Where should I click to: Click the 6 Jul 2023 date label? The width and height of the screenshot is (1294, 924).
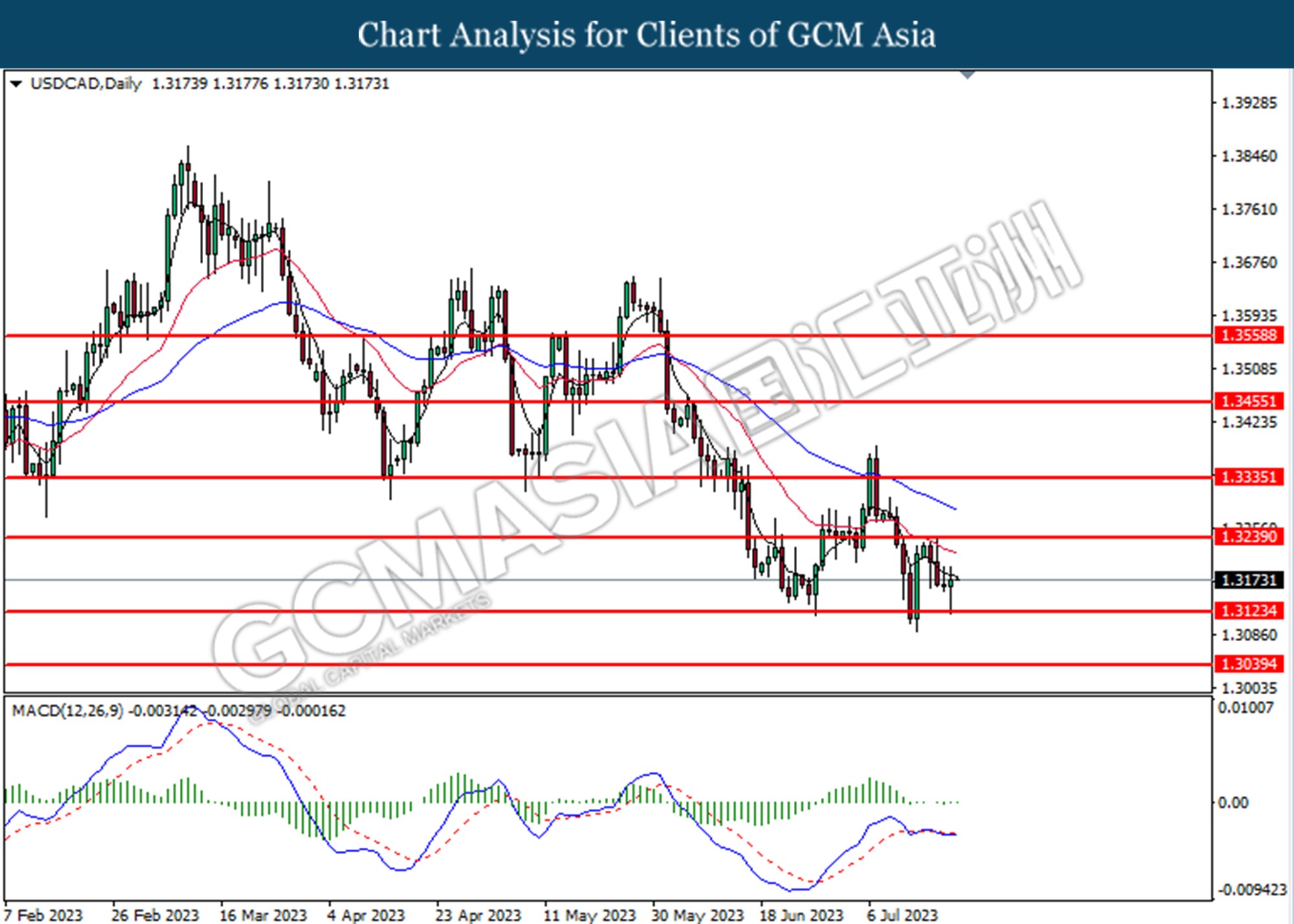902,916
